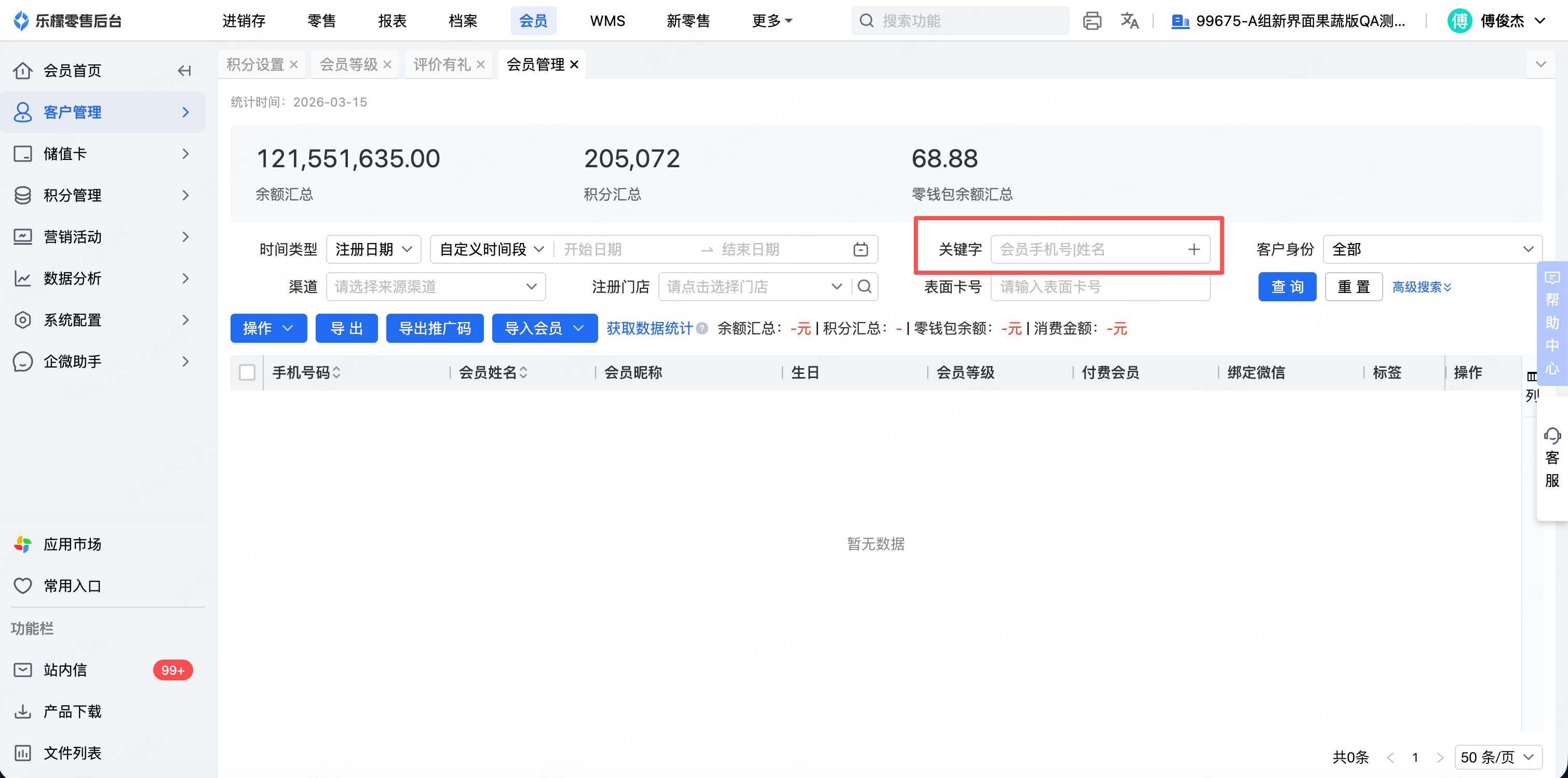Viewport: 1568px width, 778px height.
Task: Open the 50 条/页 page size dropdown
Action: click(1498, 757)
